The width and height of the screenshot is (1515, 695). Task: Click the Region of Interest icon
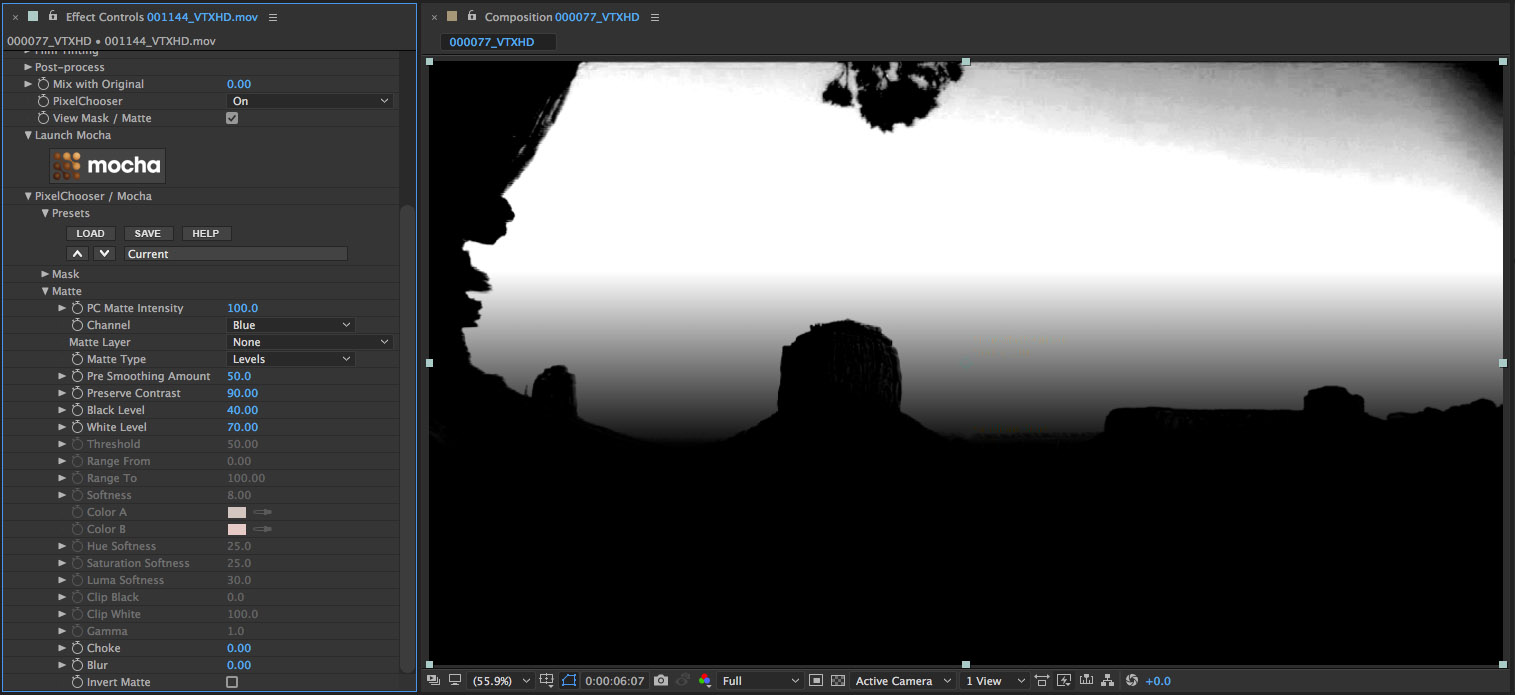coord(816,681)
